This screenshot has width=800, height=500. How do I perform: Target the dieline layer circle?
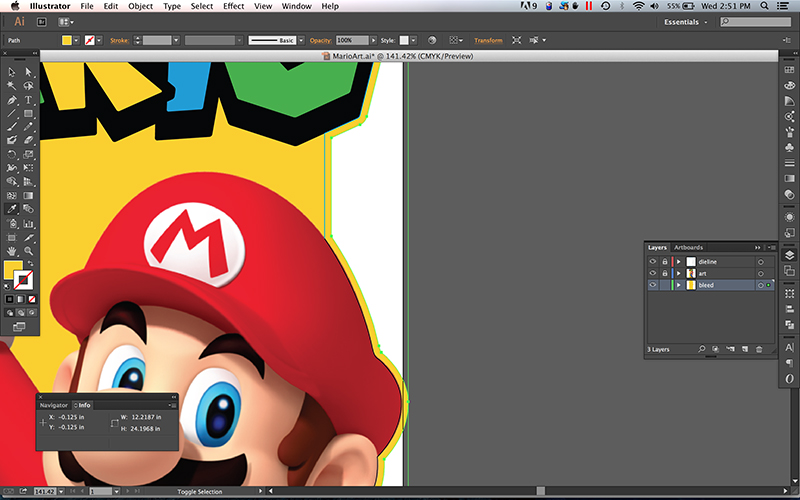761,262
